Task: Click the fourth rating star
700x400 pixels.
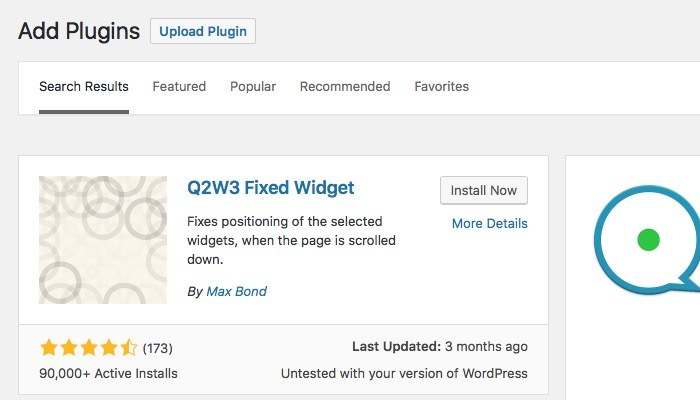Action: click(x=108, y=348)
